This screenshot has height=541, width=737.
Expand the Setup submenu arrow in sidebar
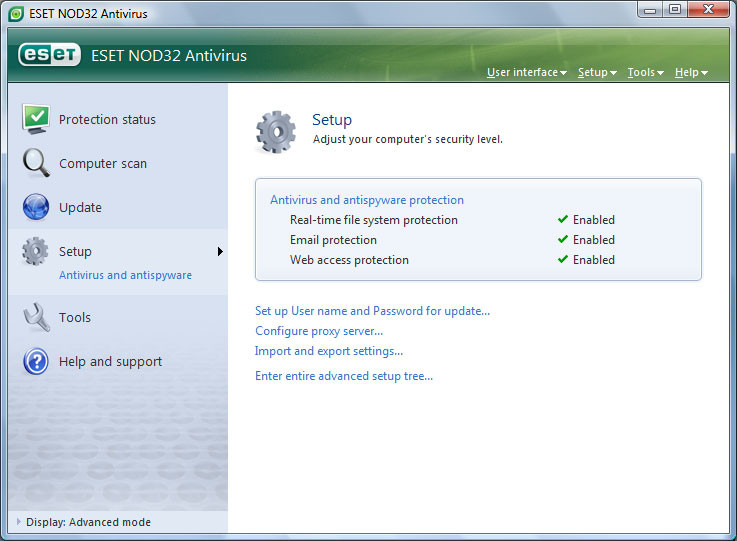[220, 251]
